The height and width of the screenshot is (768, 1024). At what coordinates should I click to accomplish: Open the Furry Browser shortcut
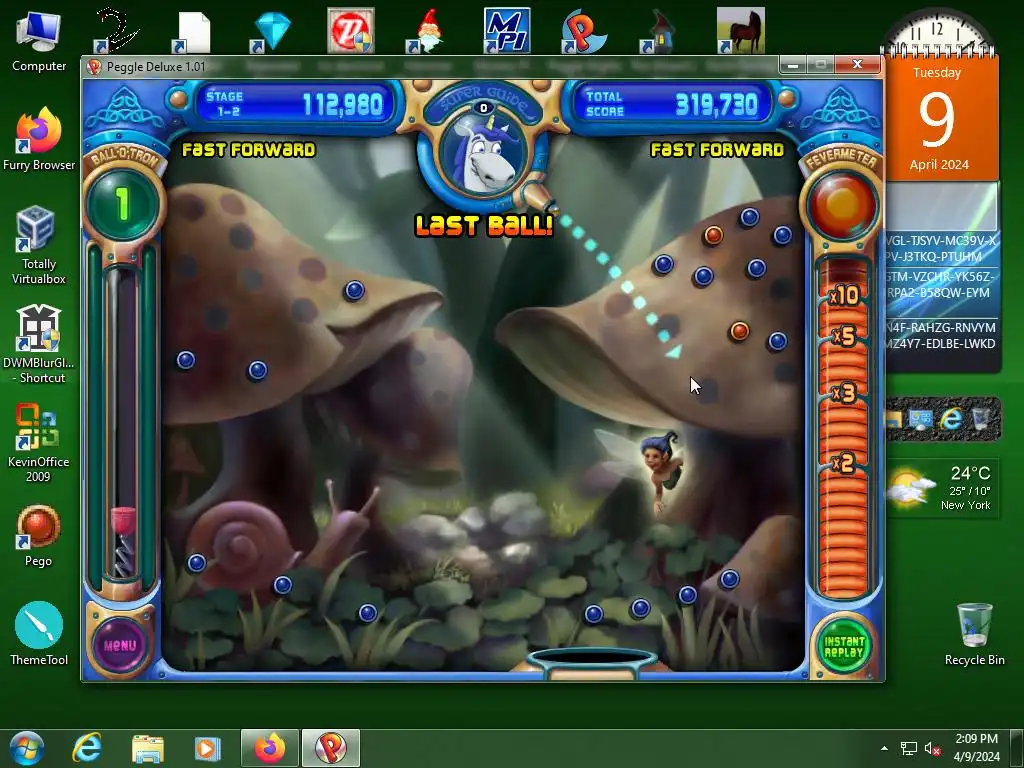(x=39, y=139)
